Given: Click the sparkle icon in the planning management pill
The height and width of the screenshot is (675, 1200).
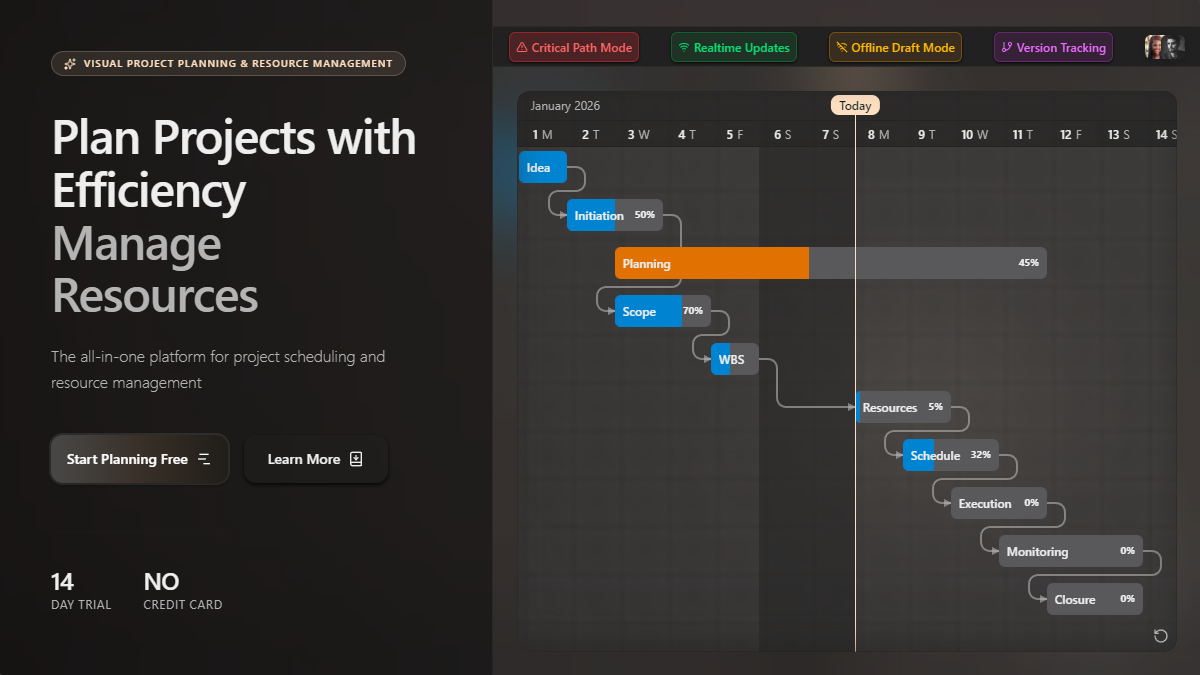Looking at the screenshot, I should pyautogui.click(x=68, y=63).
